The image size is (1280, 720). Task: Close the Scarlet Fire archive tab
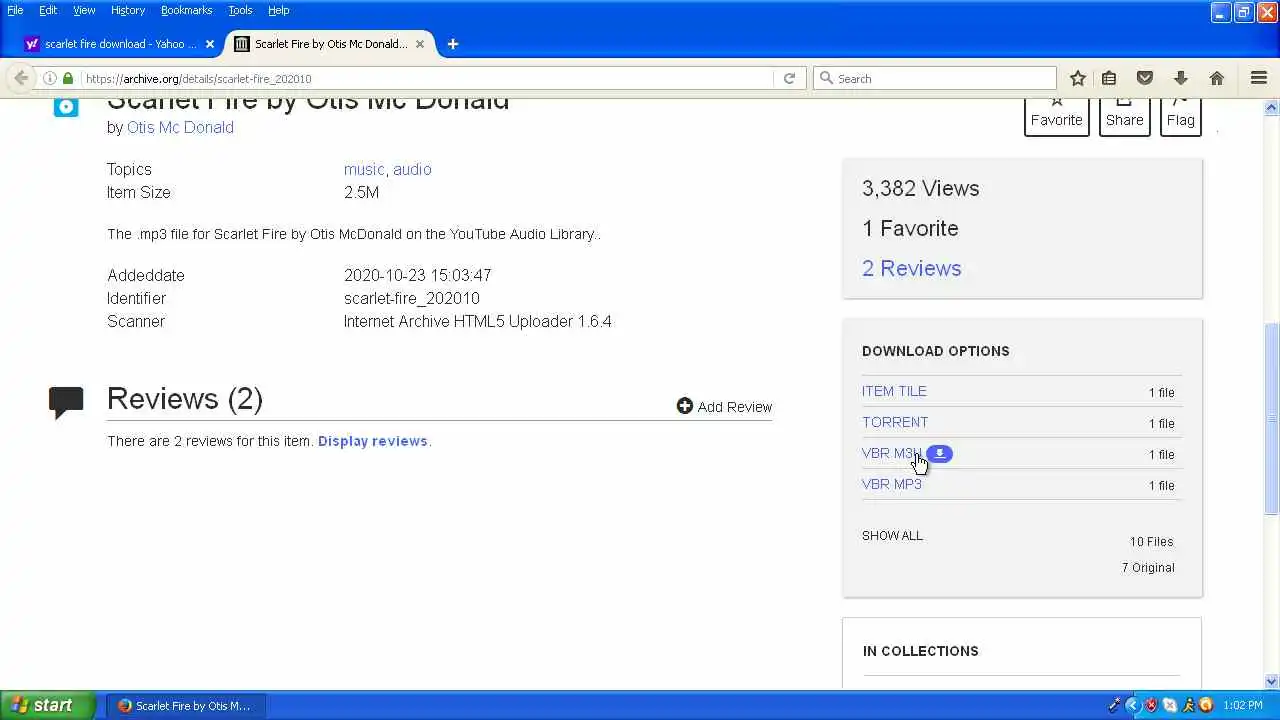tap(420, 44)
